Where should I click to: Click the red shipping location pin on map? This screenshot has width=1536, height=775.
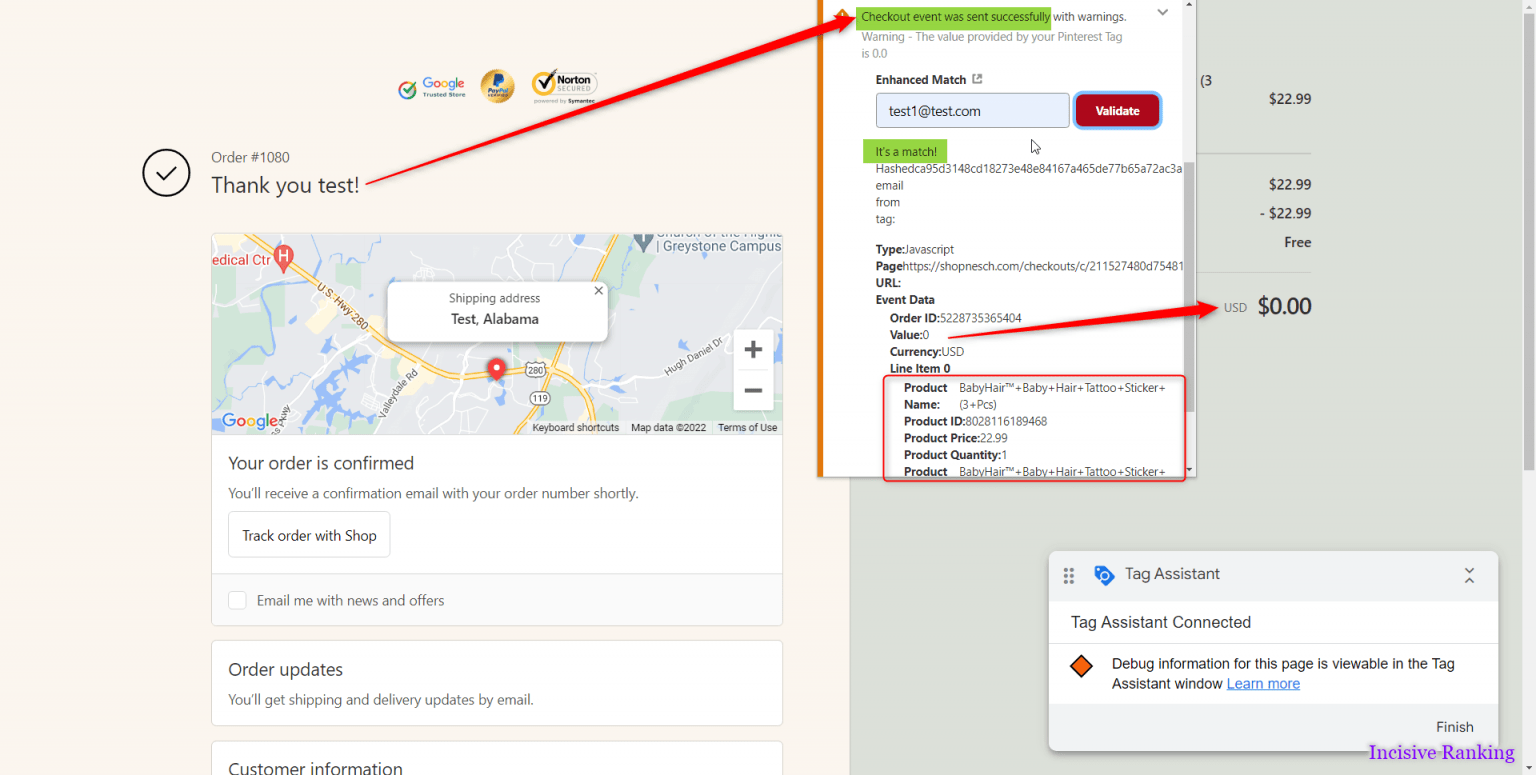click(x=496, y=369)
